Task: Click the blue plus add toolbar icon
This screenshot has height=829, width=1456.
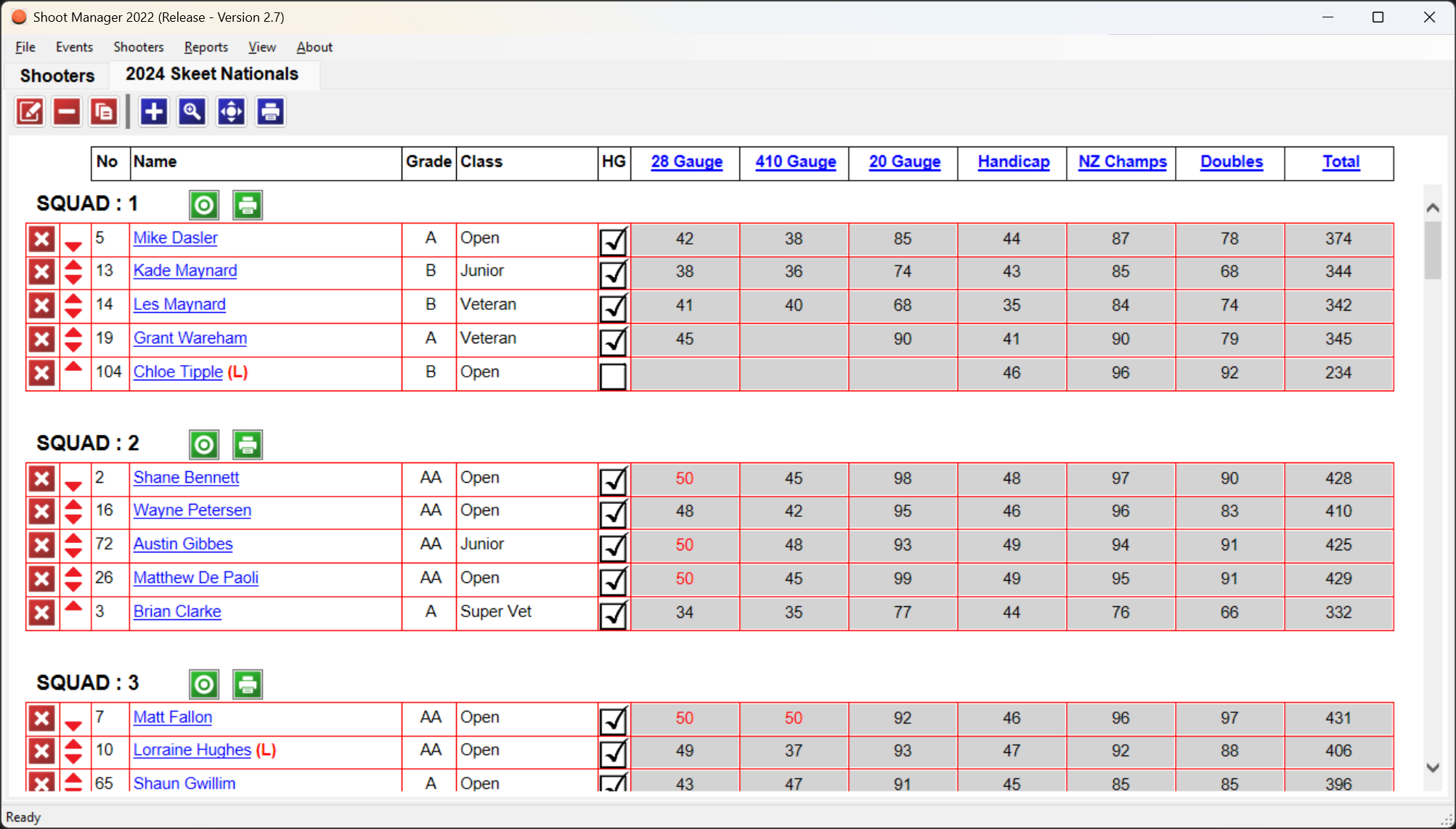Action: [x=153, y=112]
